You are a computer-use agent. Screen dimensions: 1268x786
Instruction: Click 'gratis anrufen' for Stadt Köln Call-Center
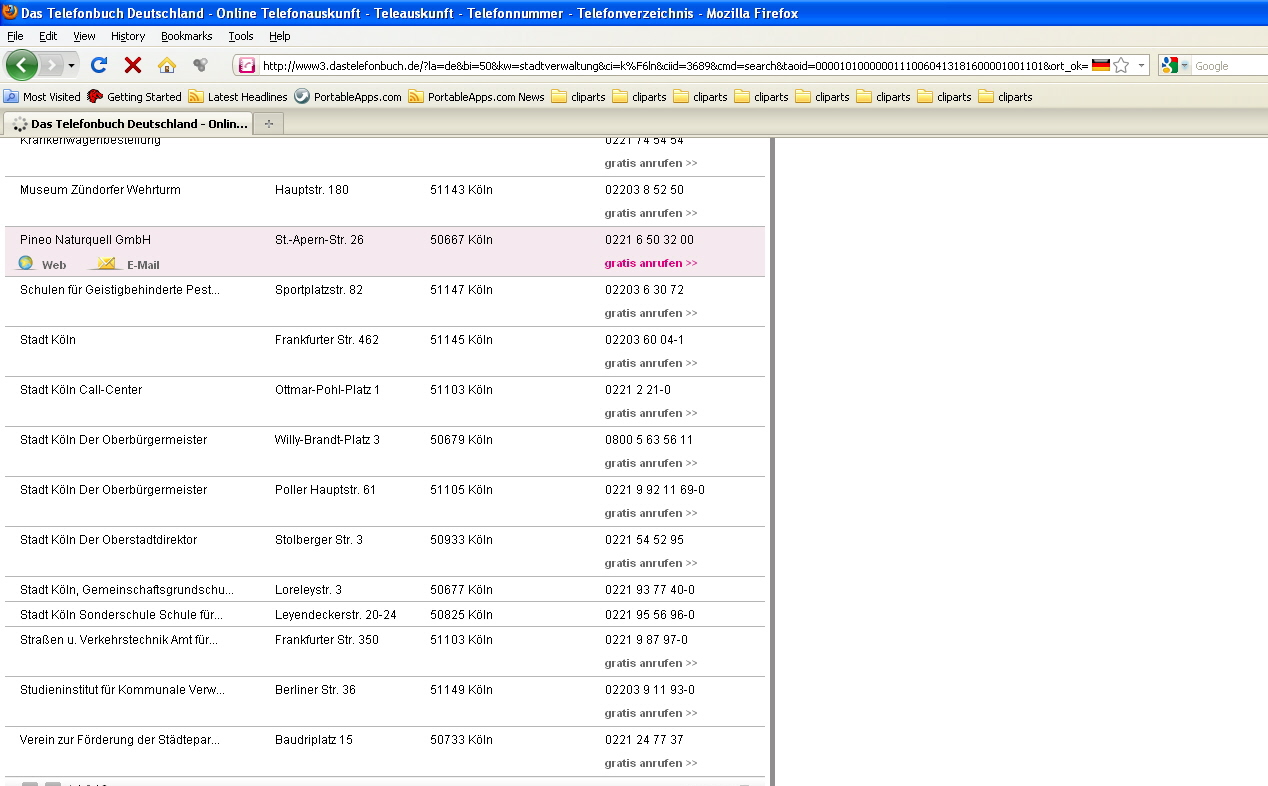point(650,413)
